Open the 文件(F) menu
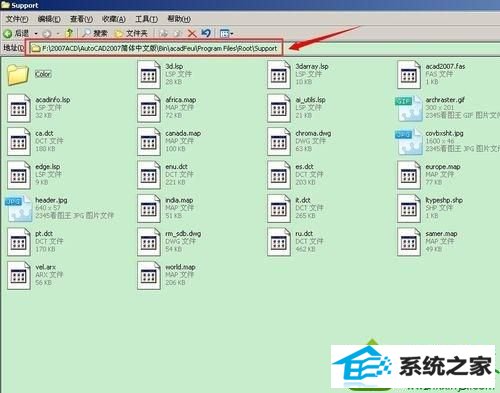 (x=17, y=19)
